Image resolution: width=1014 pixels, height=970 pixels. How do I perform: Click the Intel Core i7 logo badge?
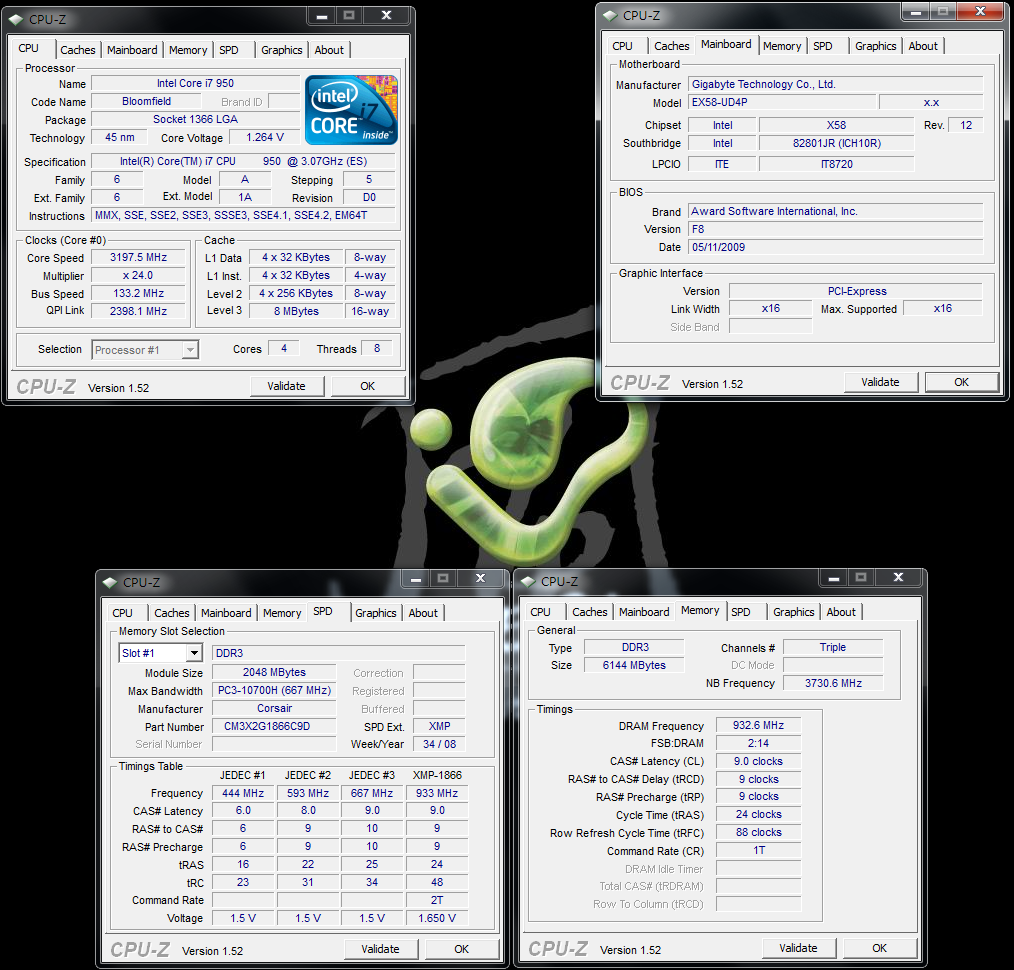coord(351,110)
